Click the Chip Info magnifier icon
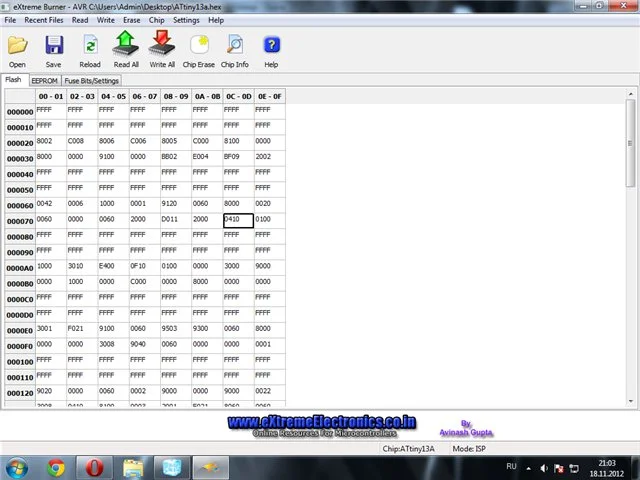 235,45
